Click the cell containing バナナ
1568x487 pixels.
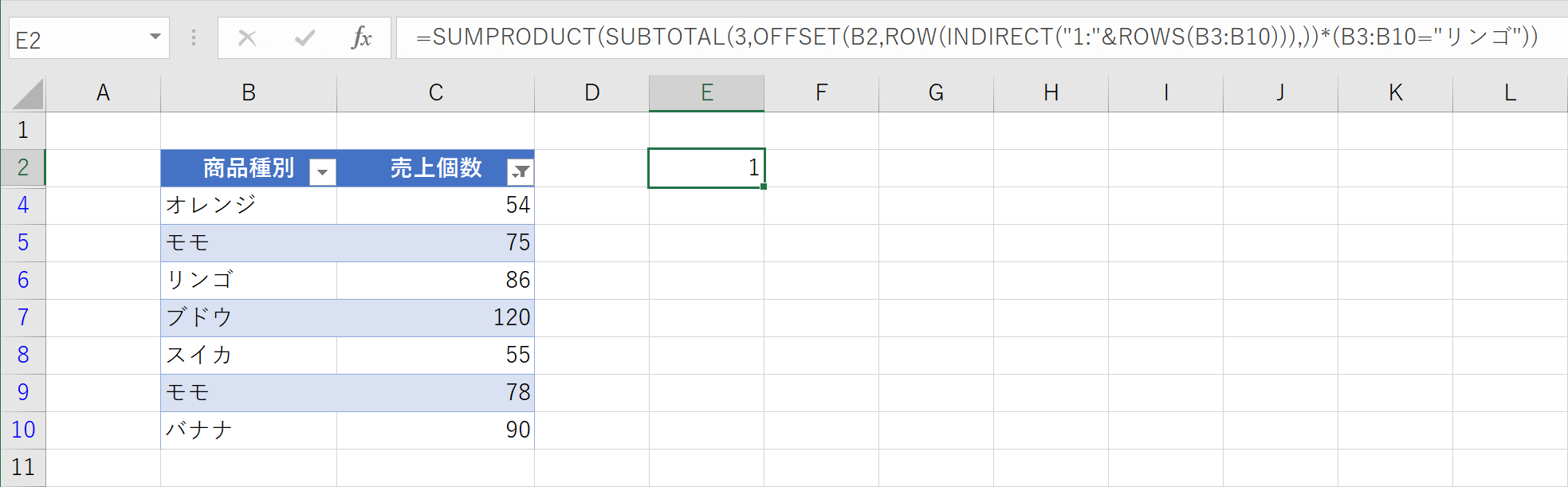[x=249, y=430]
